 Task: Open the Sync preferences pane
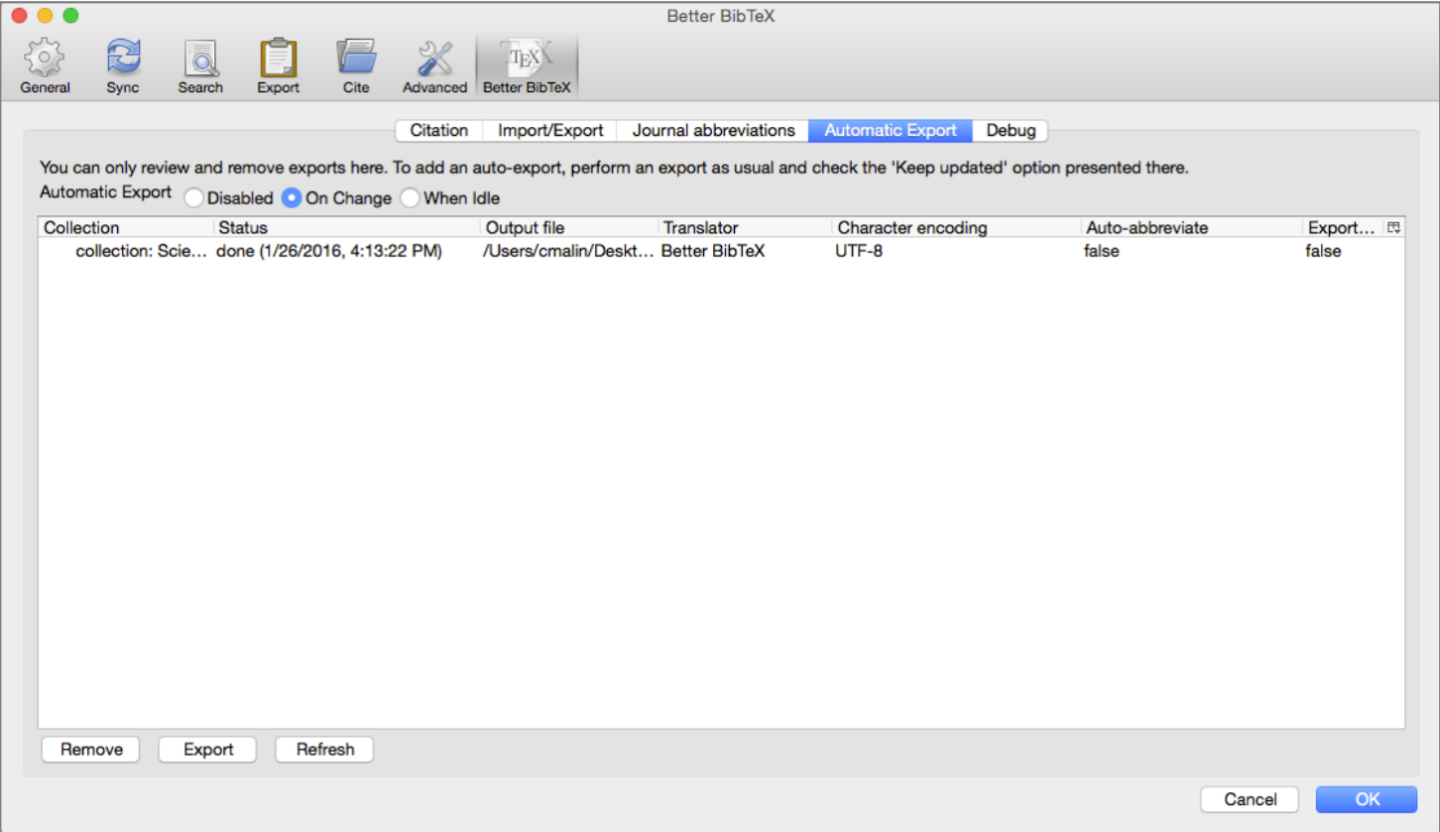123,66
